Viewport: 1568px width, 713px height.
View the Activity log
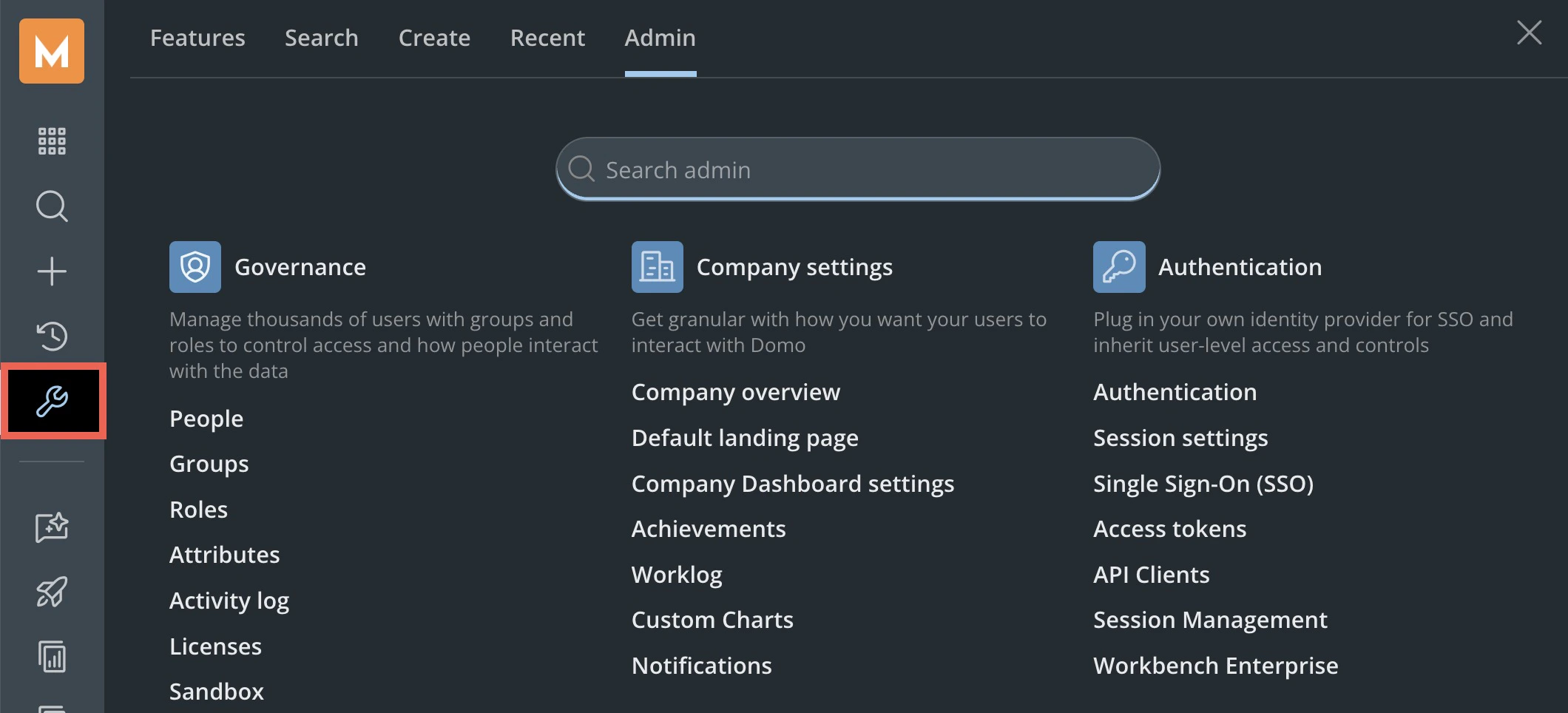(229, 601)
